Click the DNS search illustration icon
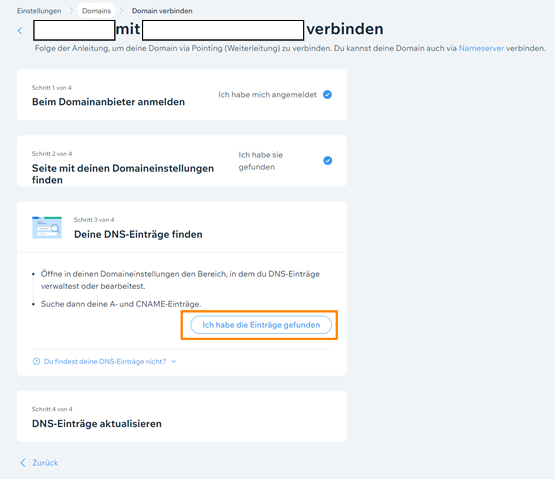The image size is (555, 479). (x=47, y=227)
